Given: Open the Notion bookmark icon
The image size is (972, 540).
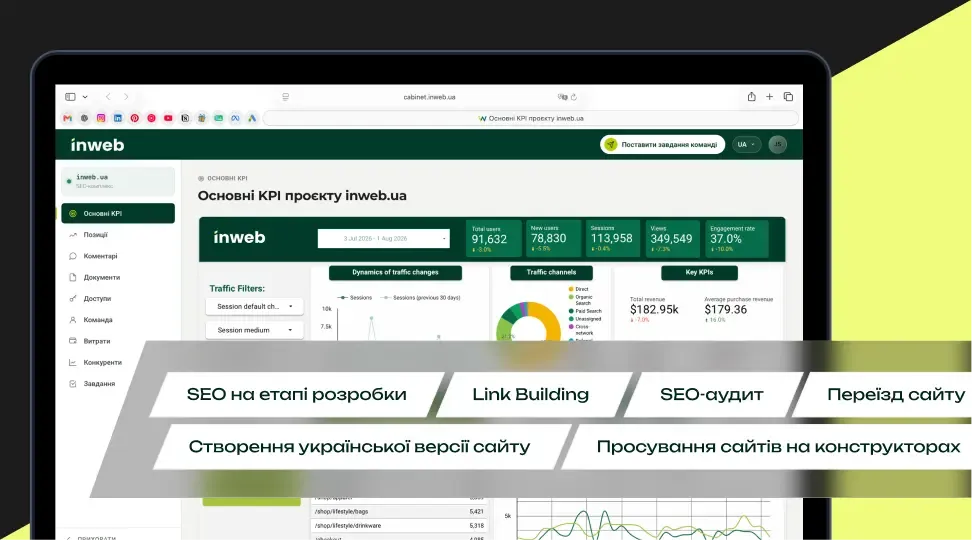Looking at the screenshot, I should point(185,118).
